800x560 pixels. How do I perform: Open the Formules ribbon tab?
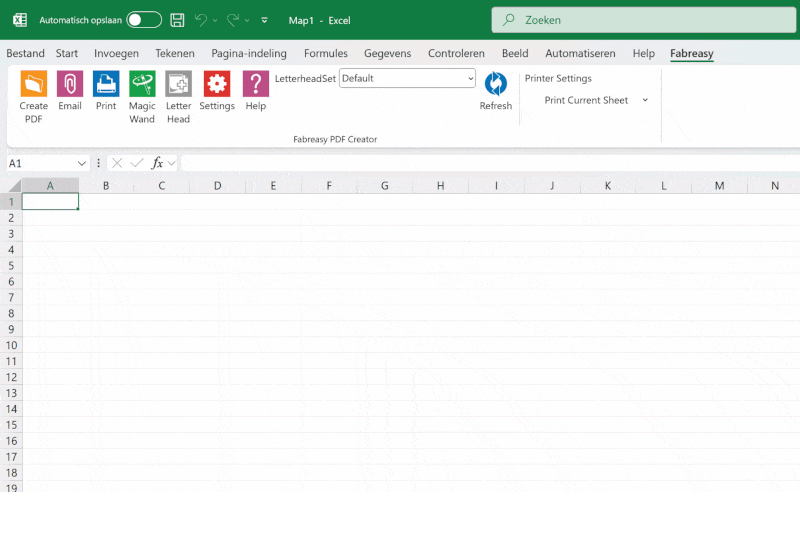326,54
